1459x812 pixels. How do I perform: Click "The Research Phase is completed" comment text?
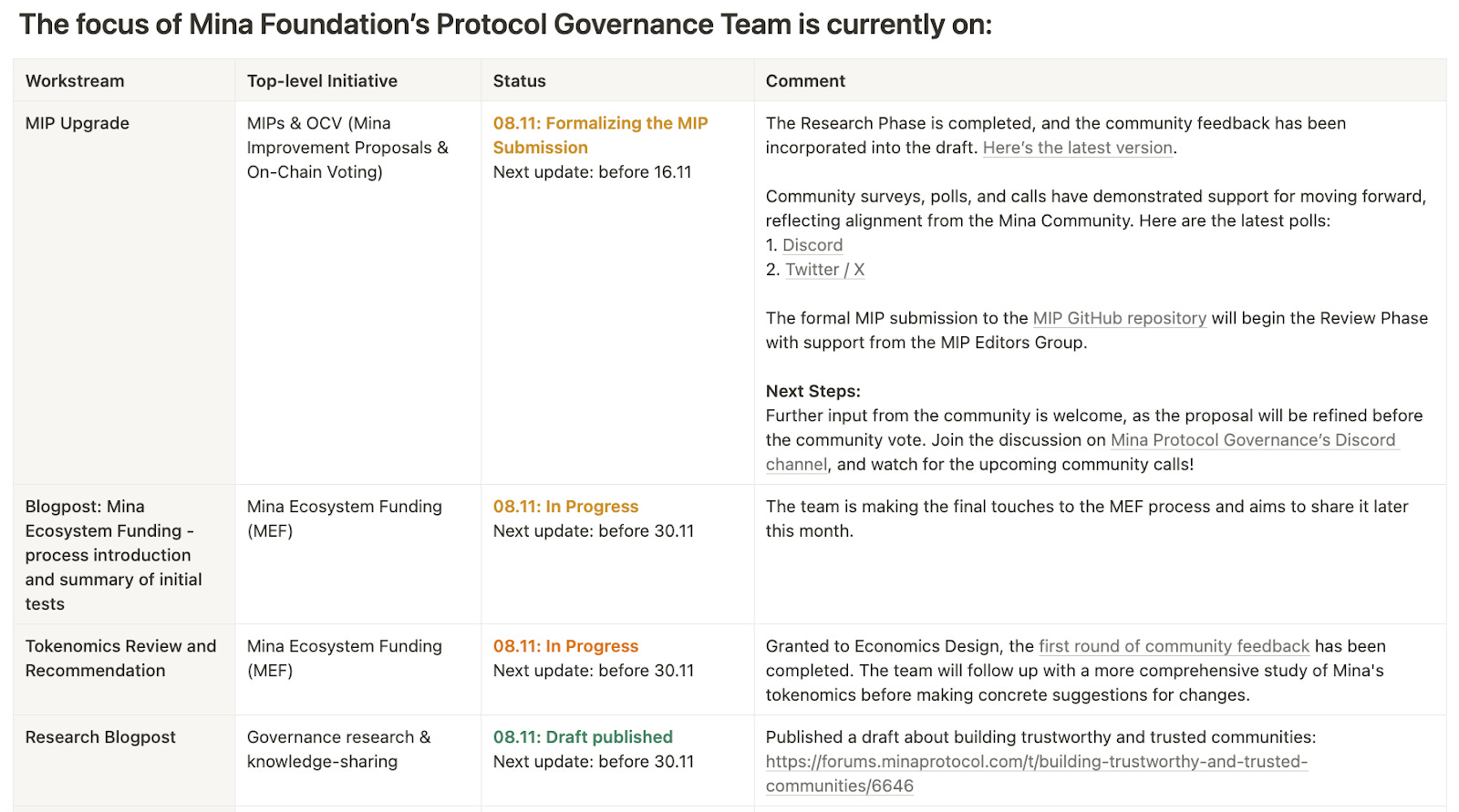1056,135
